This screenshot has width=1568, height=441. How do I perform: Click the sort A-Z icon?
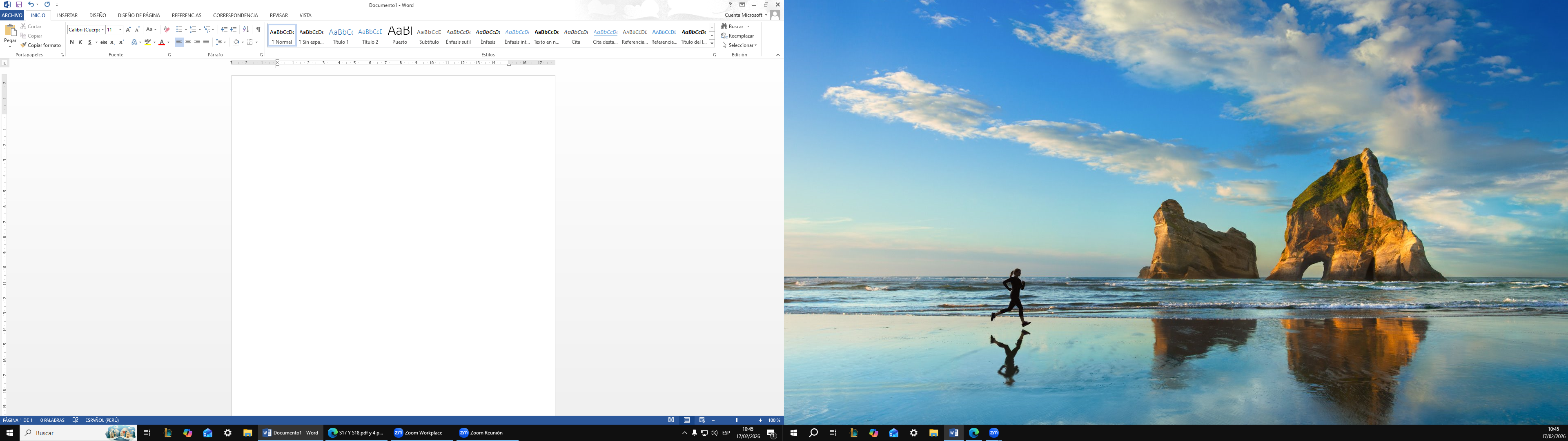246,29
